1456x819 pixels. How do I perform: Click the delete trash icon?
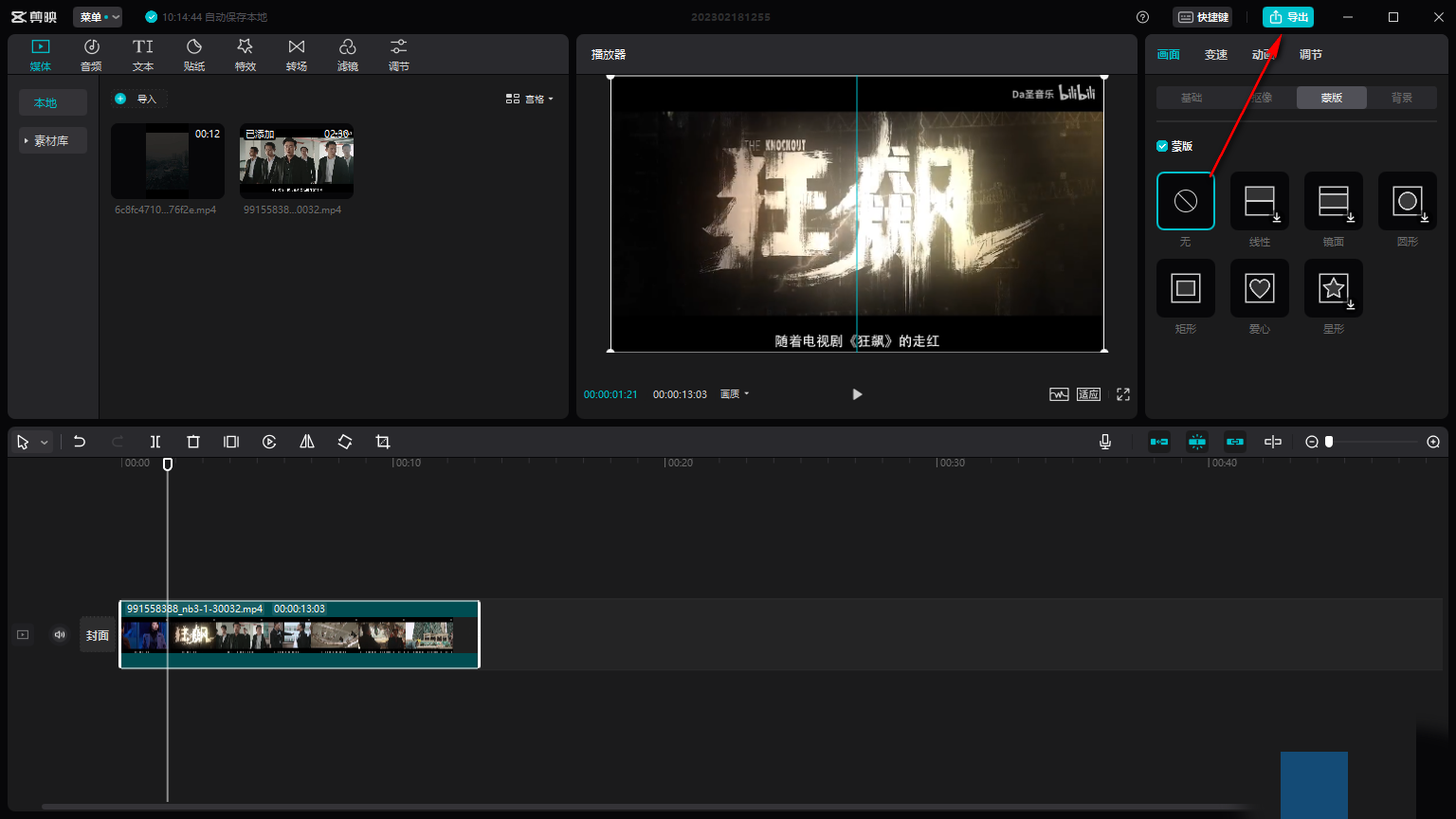pos(193,442)
